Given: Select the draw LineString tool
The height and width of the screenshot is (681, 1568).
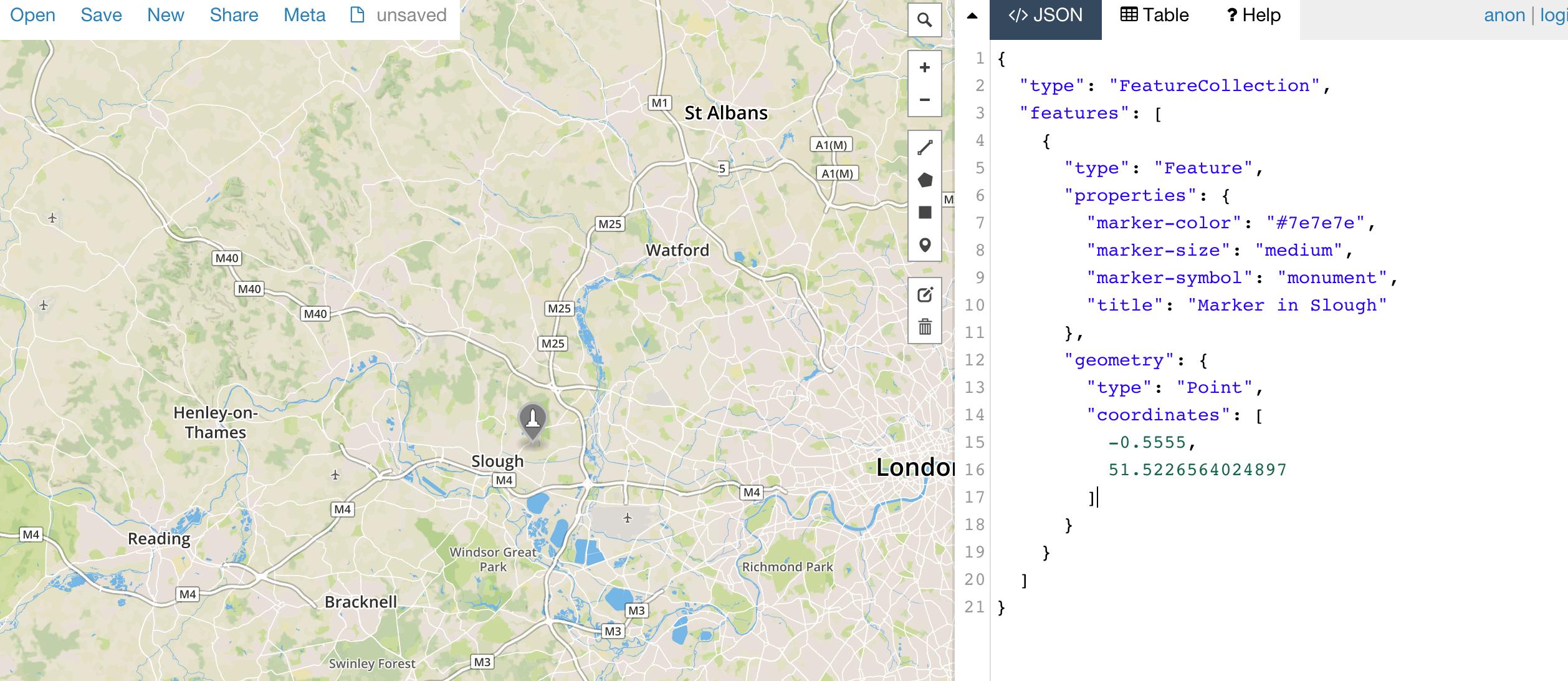Looking at the screenshot, I should tap(925, 145).
